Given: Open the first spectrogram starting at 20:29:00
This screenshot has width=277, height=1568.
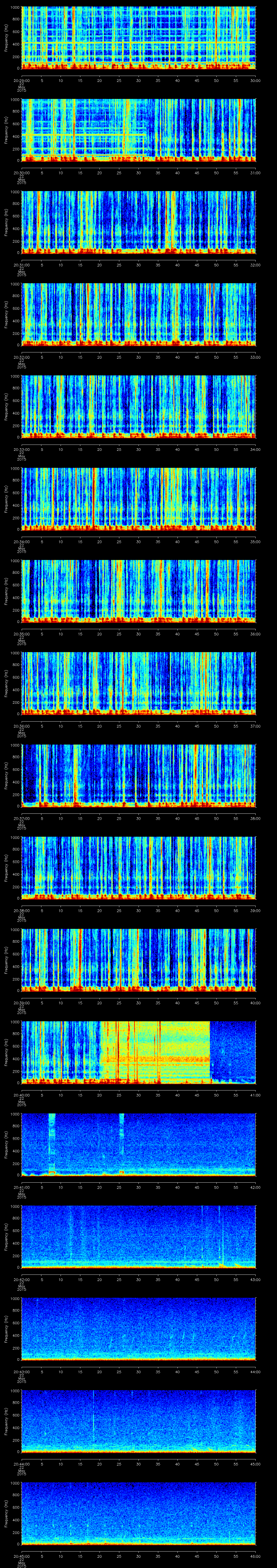Looking at the screenshot, I should [x=138, y=38].
